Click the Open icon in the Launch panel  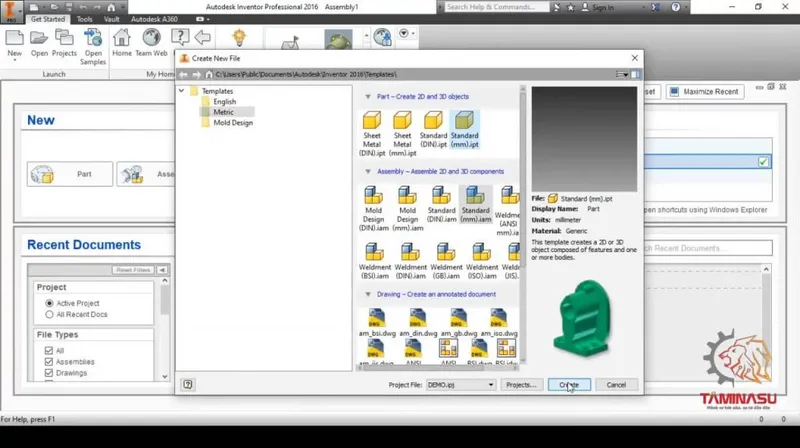pos(39,43)
